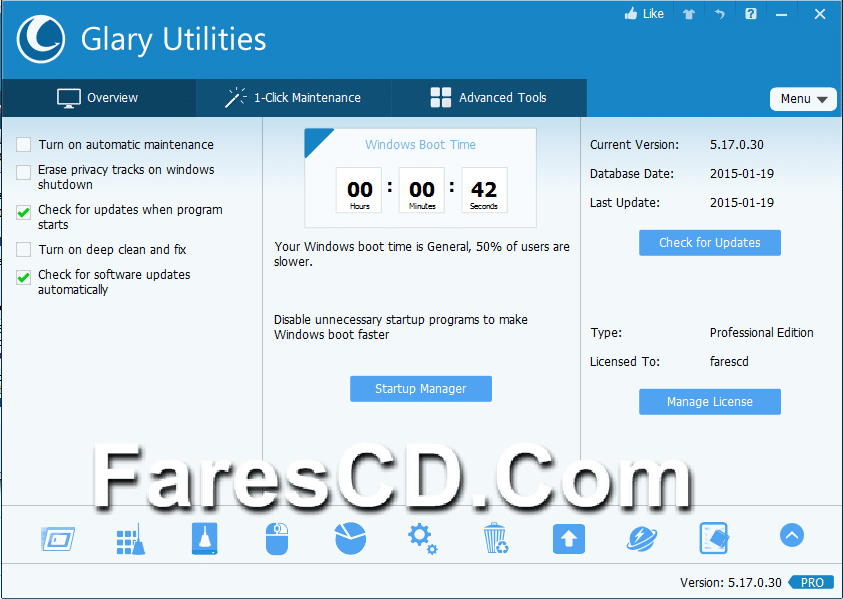The image size is (843, 599).
Task: Click the Professional Edition type text
Action: pos(761,333)
